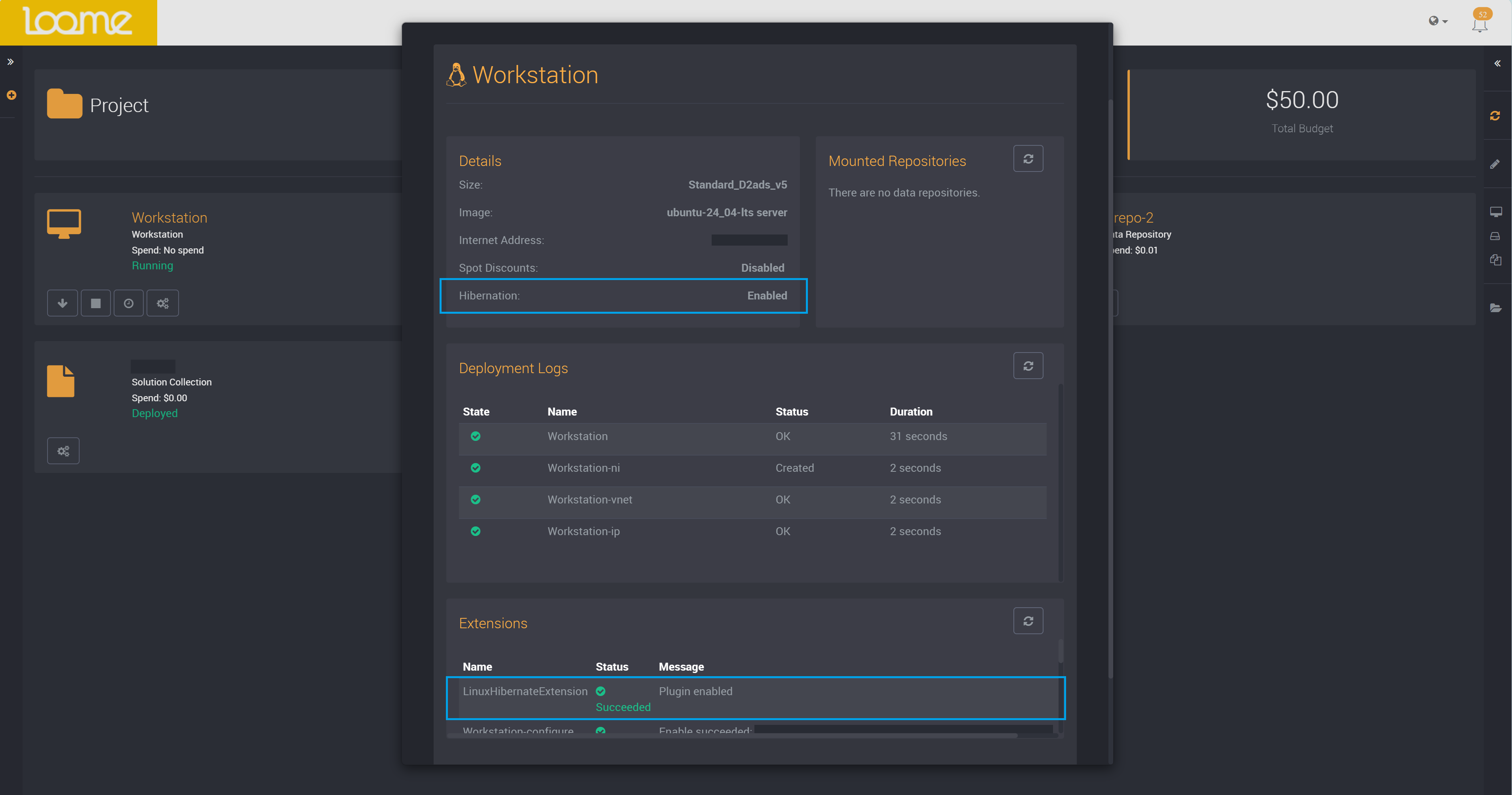1512x795 pixels.
Task: Click the orange add plus icon in left sidebar
Action: pyautogui.click(x=11, y=95)
